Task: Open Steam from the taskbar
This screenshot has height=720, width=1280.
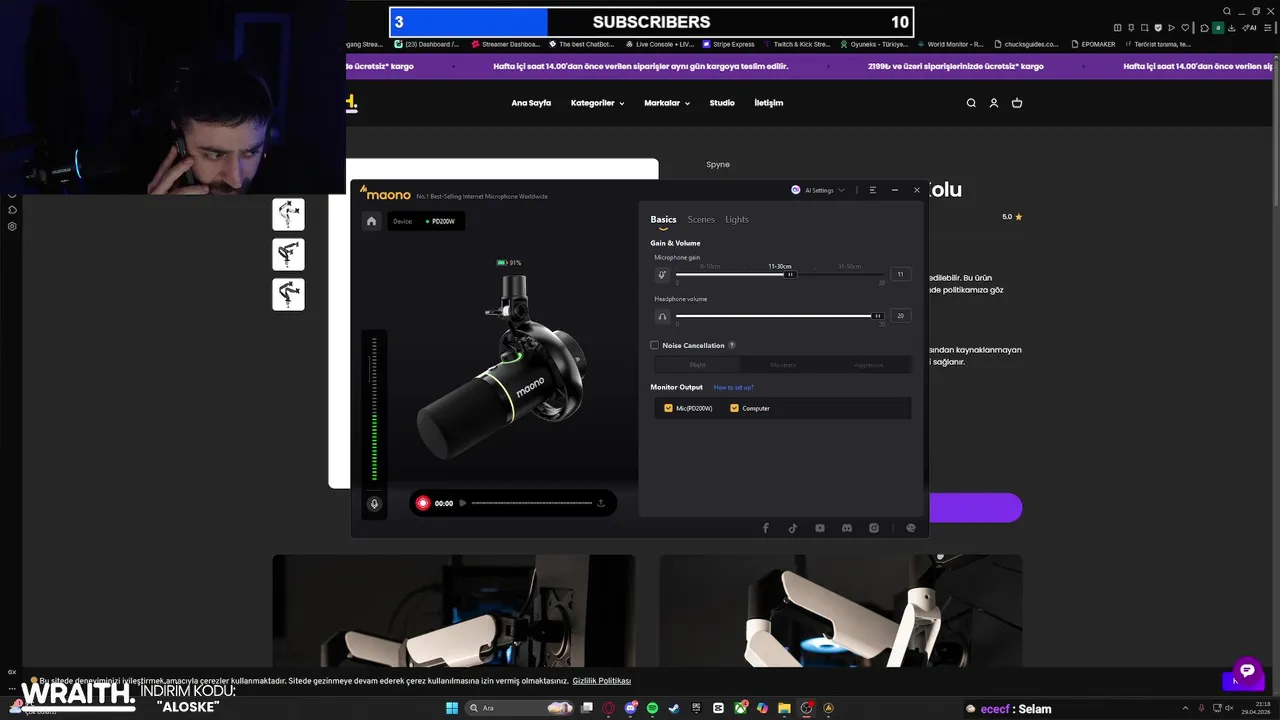Action: [674, 708]
